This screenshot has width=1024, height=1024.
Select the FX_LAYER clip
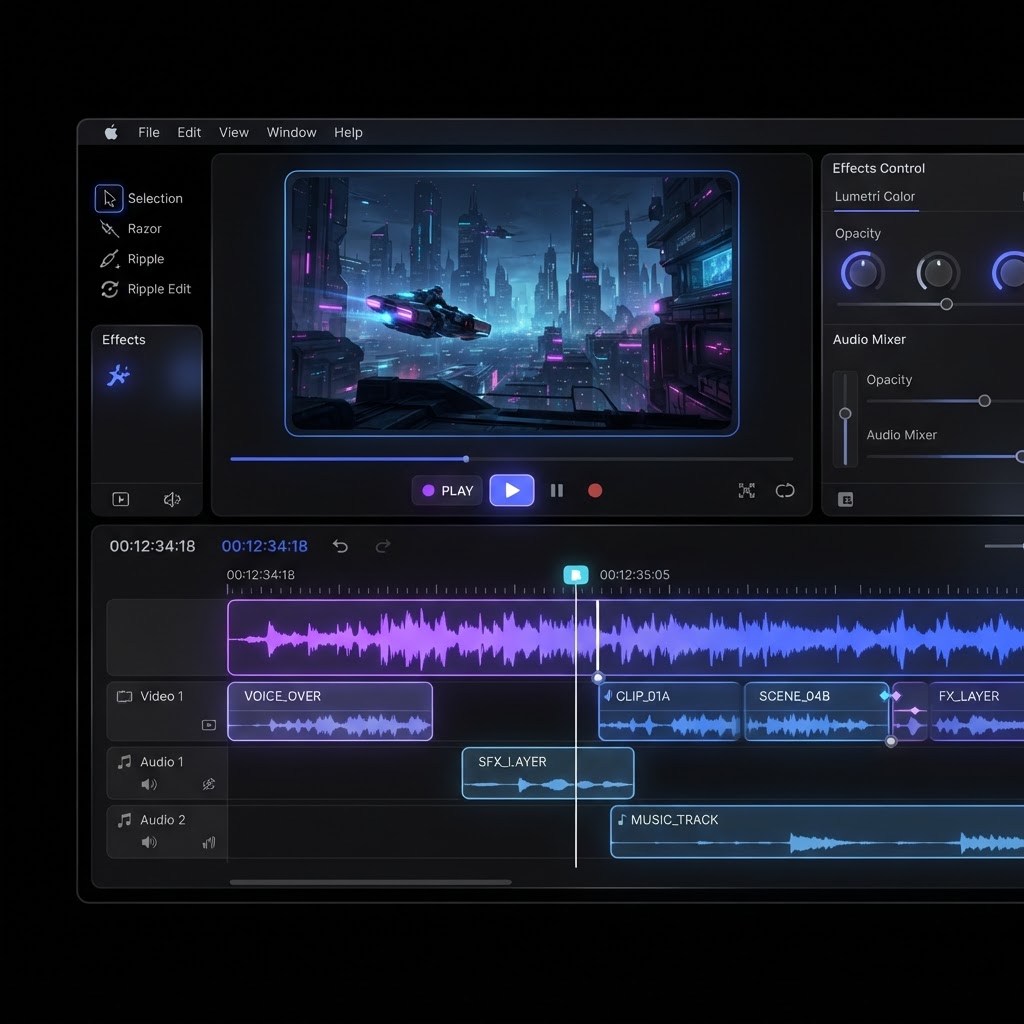tap(976, 711)
